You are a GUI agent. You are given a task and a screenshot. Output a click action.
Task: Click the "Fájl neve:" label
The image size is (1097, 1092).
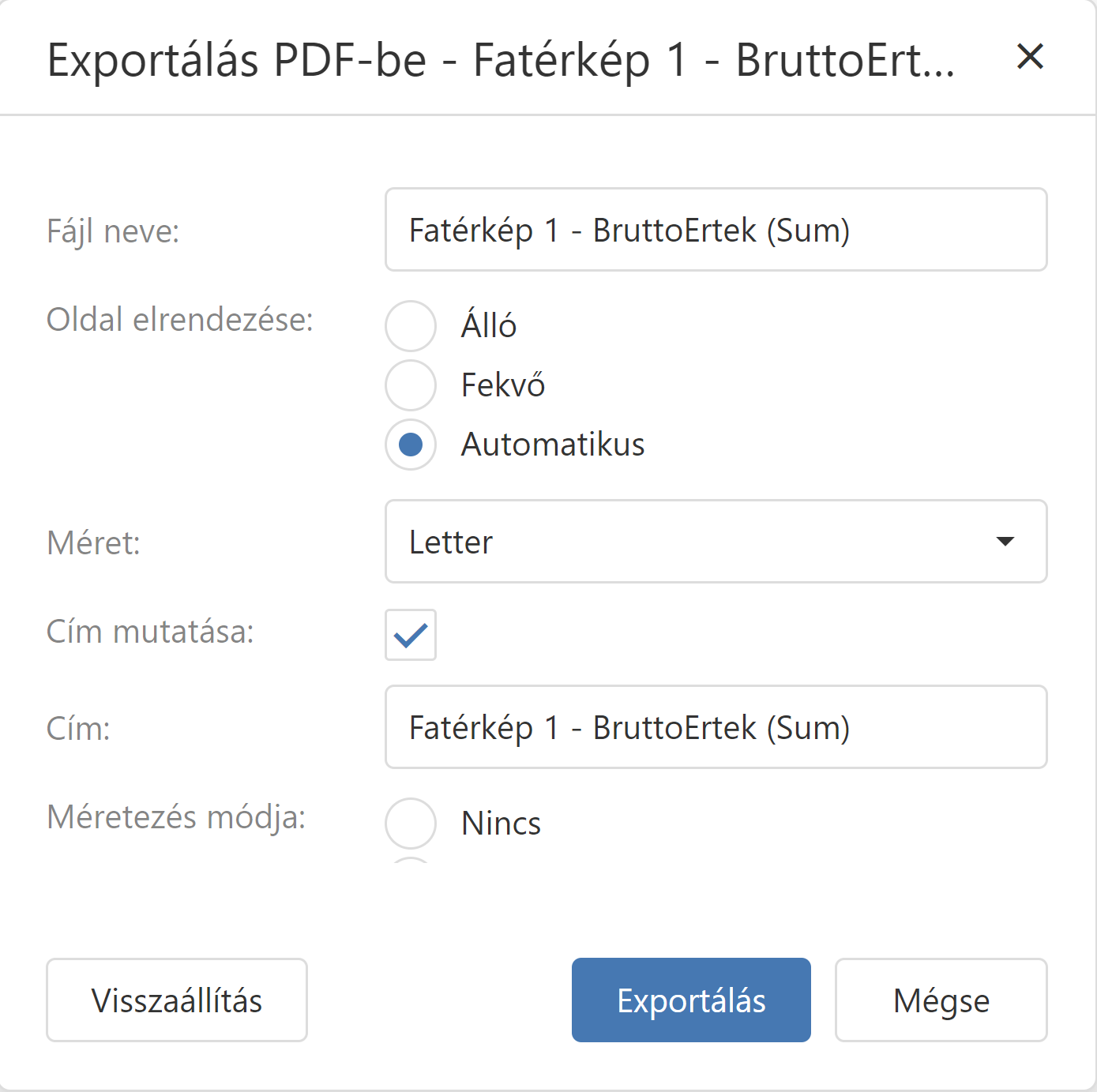point(113,231)
